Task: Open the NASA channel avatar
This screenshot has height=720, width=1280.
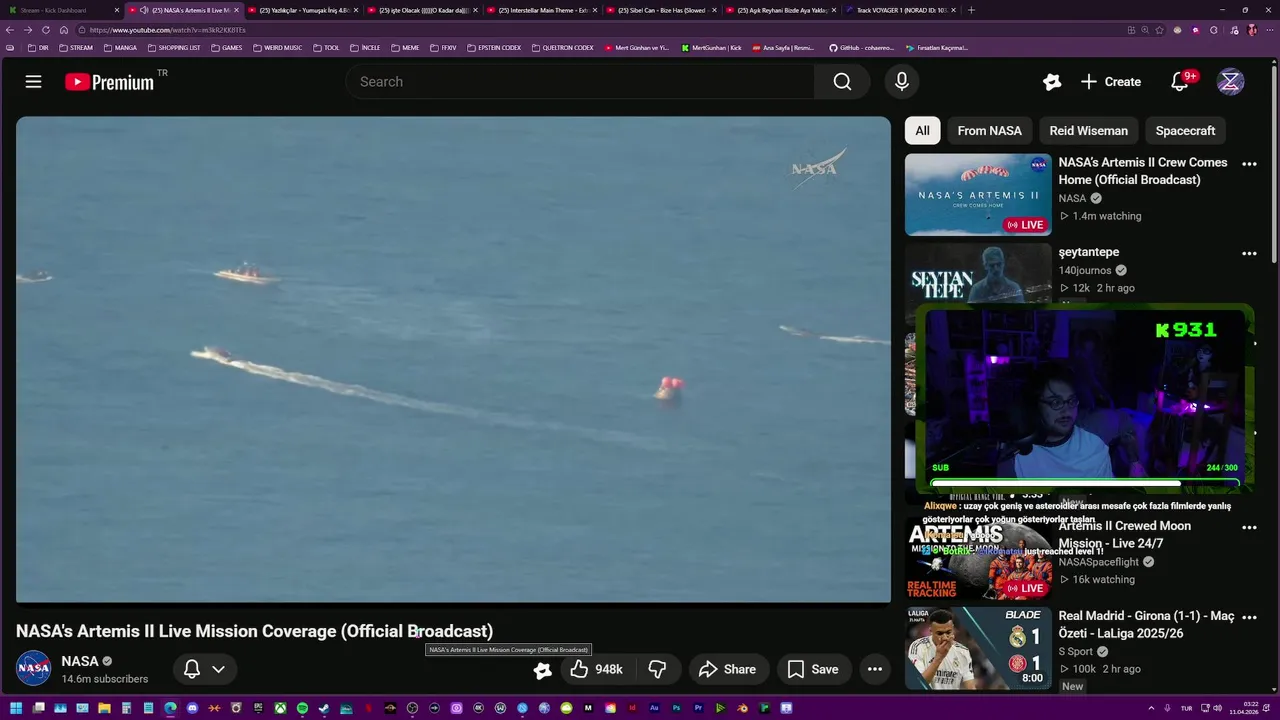Action: 33,668
